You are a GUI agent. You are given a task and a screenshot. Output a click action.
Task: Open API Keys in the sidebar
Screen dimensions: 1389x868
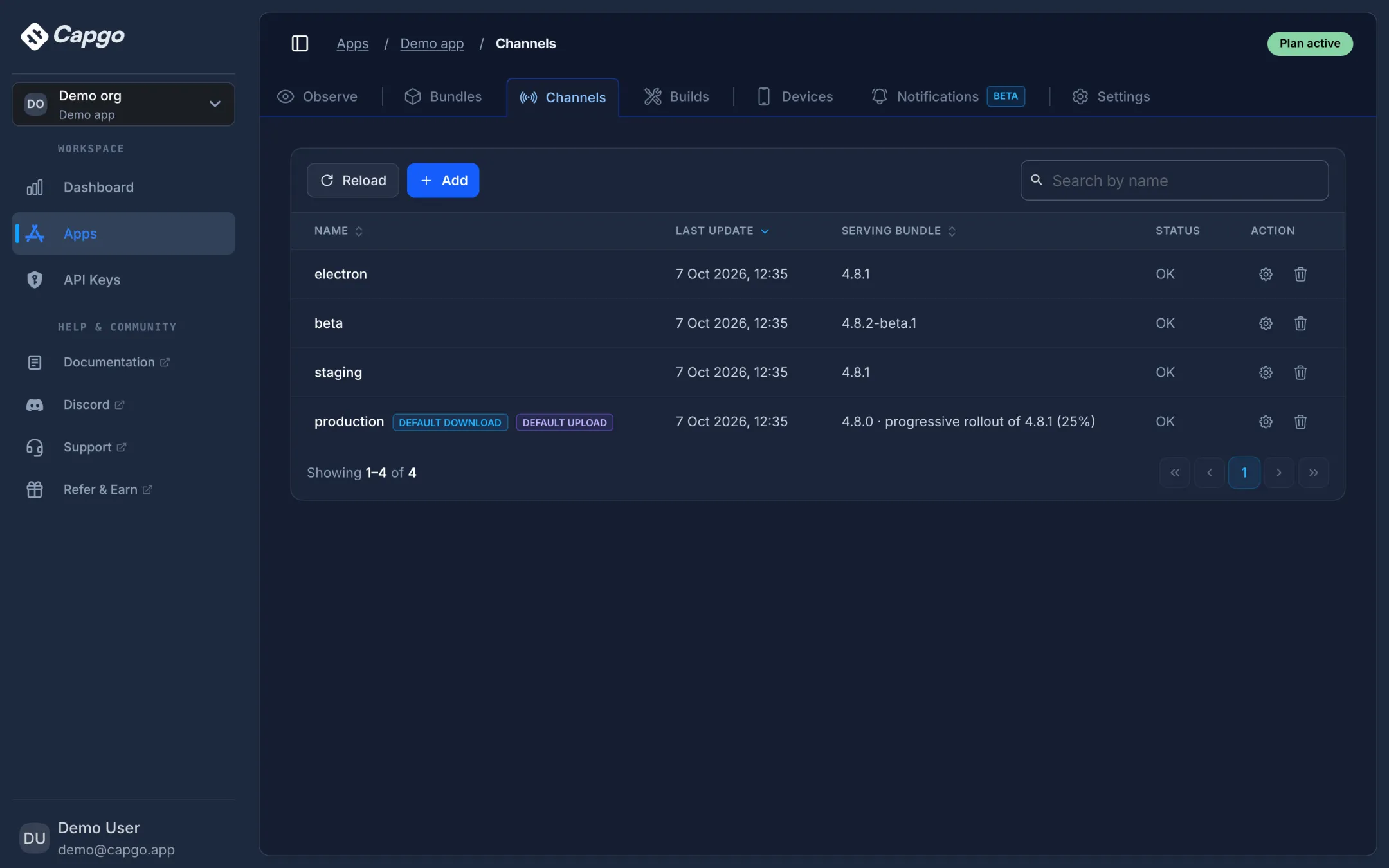click(123, 280)
